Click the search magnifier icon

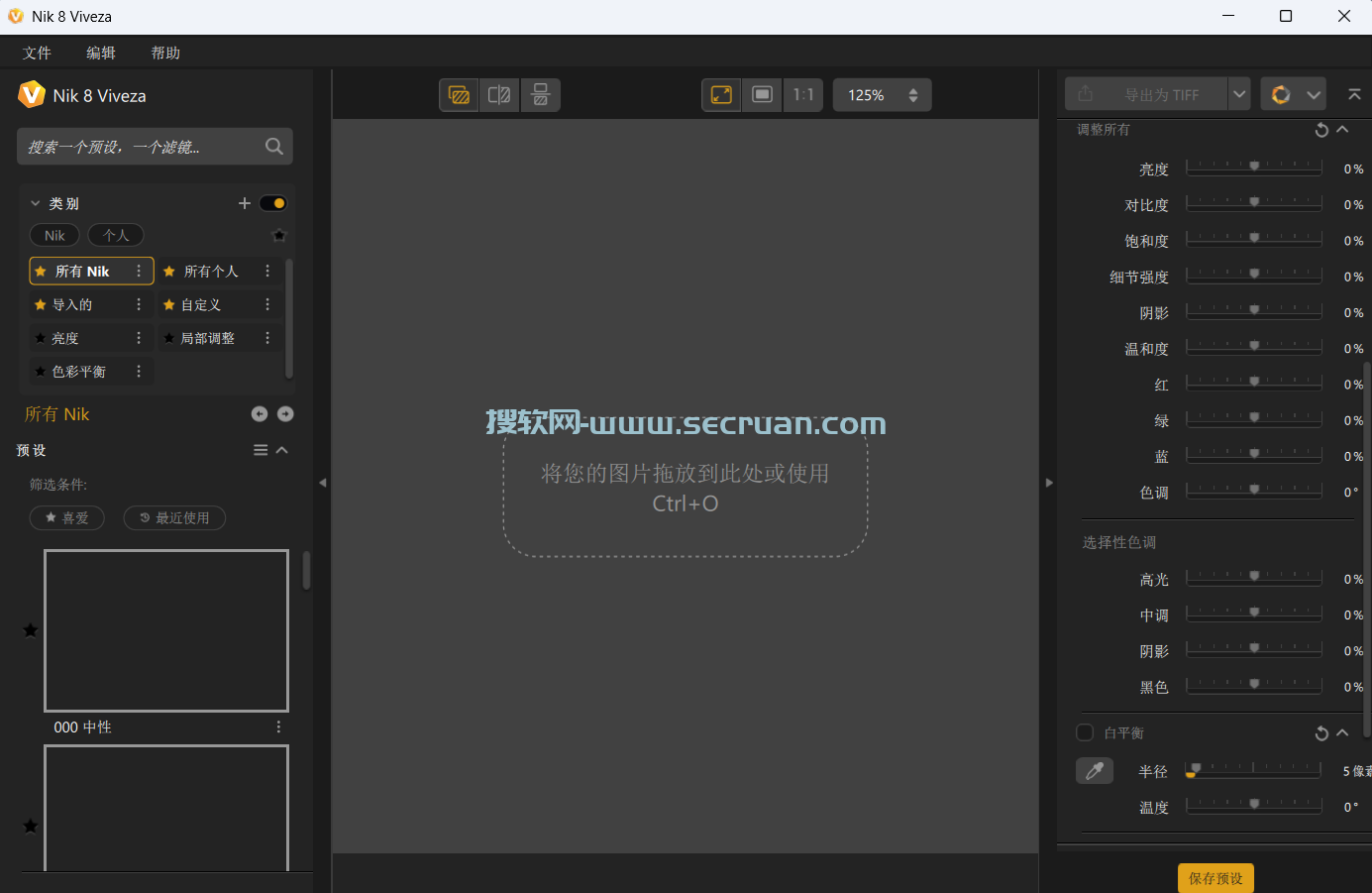tap(274, 147)
